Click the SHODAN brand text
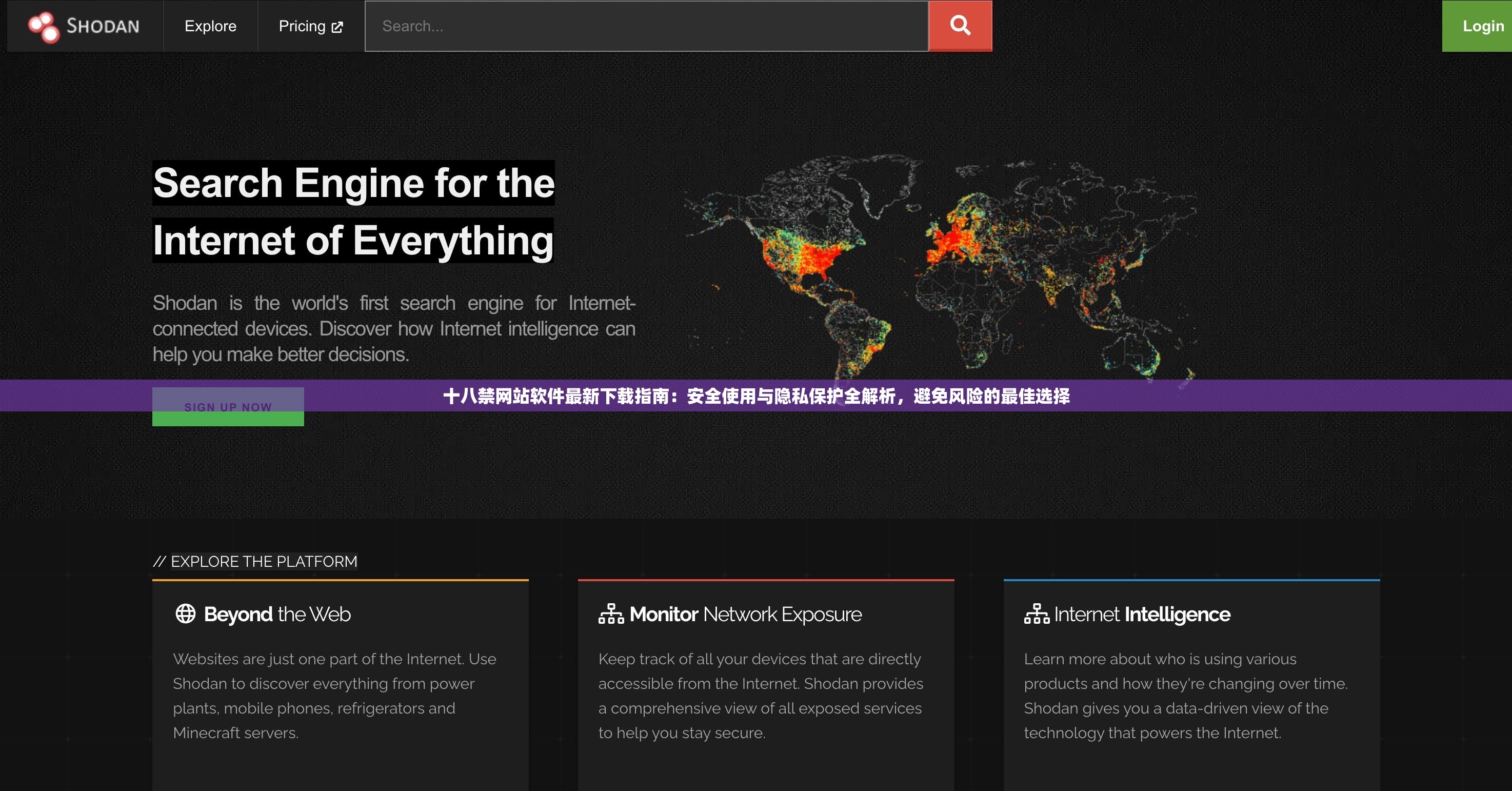 coord(103,27)
